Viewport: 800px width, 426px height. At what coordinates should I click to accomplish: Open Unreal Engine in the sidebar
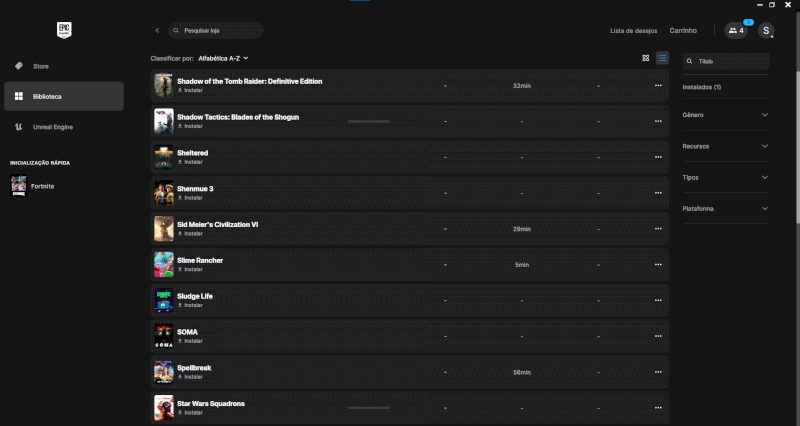[52, 127]
